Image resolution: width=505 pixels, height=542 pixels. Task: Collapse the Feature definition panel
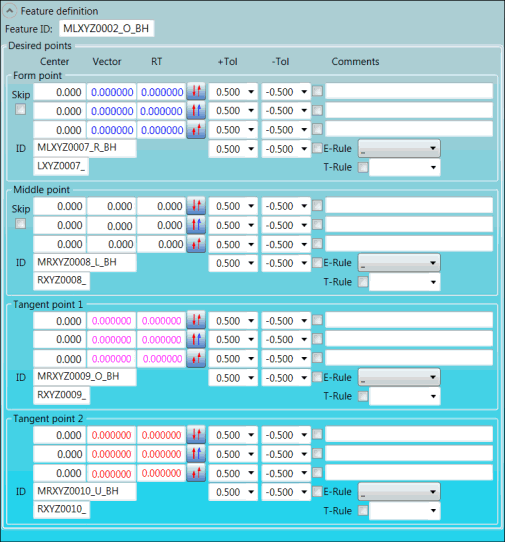pos(10,11)
